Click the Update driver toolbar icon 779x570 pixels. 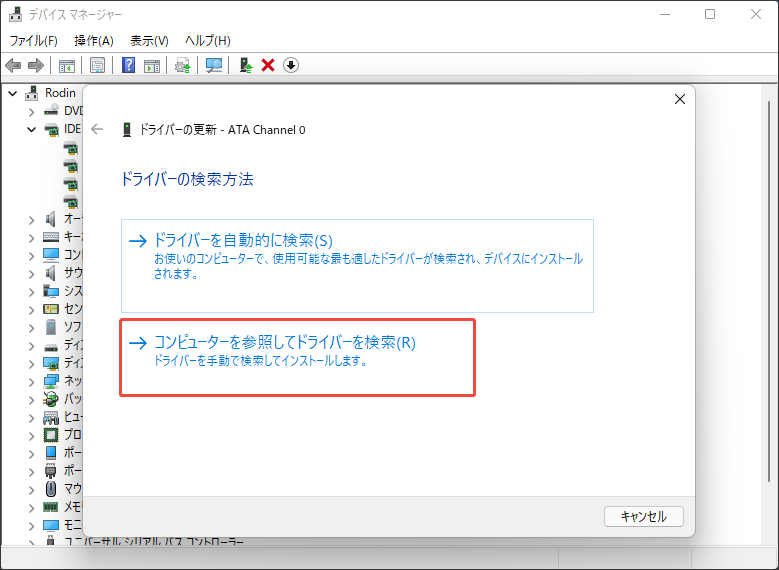point(183,65)
